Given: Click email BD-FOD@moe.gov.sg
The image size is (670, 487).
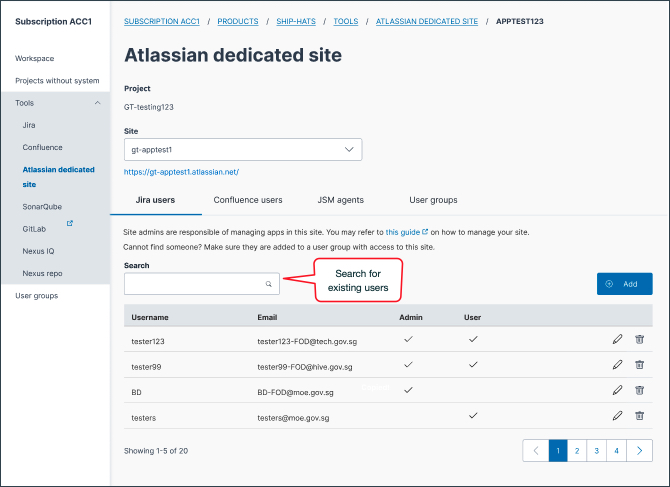Looking at the screenshot, I should 295,392.
